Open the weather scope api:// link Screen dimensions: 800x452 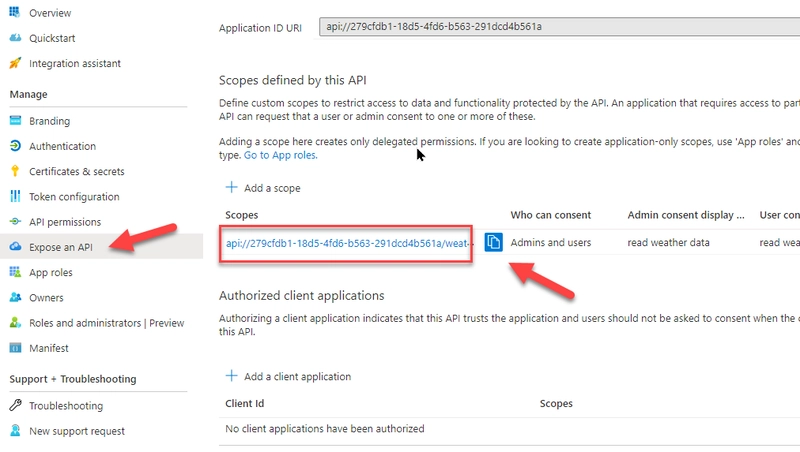pyautogui.click(x=347, y=243)
